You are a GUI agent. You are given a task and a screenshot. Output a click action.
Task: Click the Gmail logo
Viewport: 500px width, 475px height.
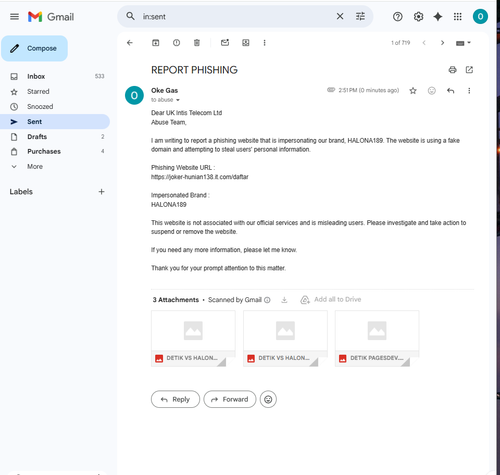(x=51, y=17)
